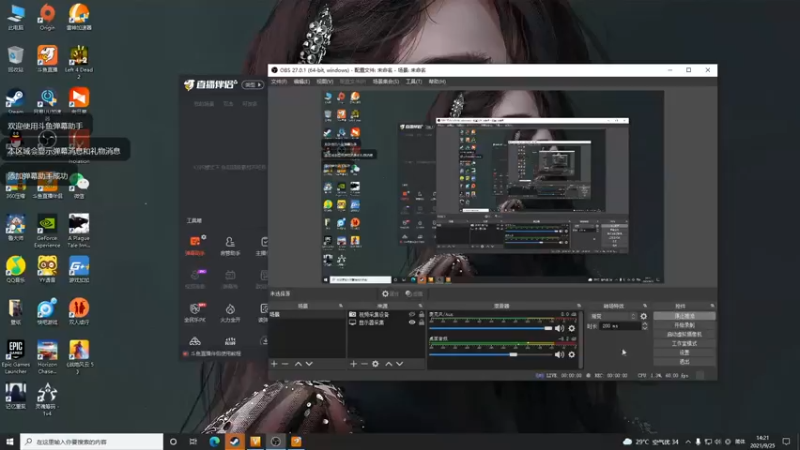800x450 pixels.
Task: Open the 帮助 menu in OBS
Action: coord(437,82)
